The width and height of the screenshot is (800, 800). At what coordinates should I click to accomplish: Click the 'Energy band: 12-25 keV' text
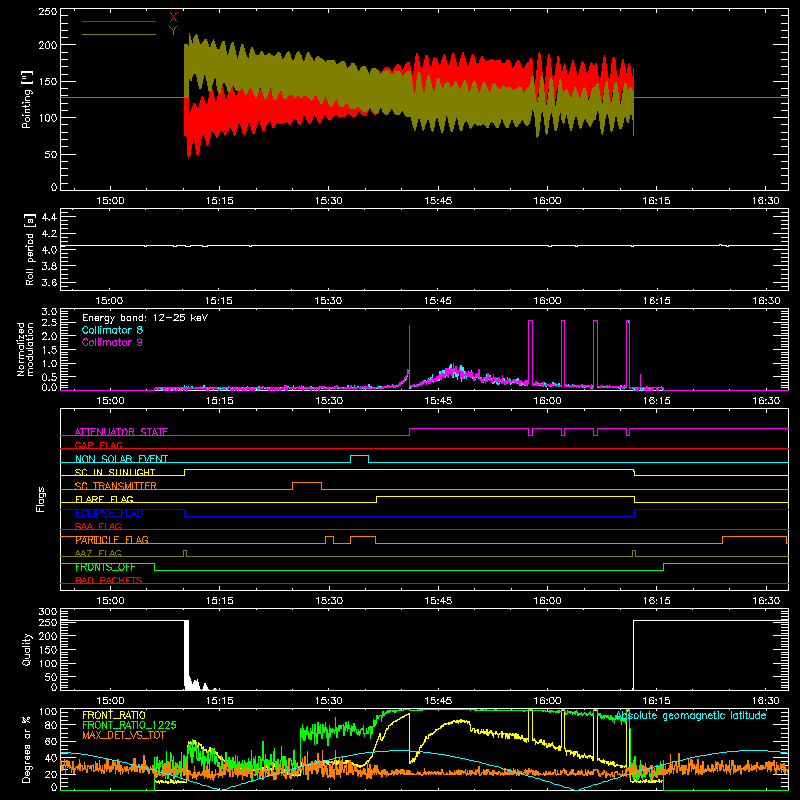[x=145, y=318]
